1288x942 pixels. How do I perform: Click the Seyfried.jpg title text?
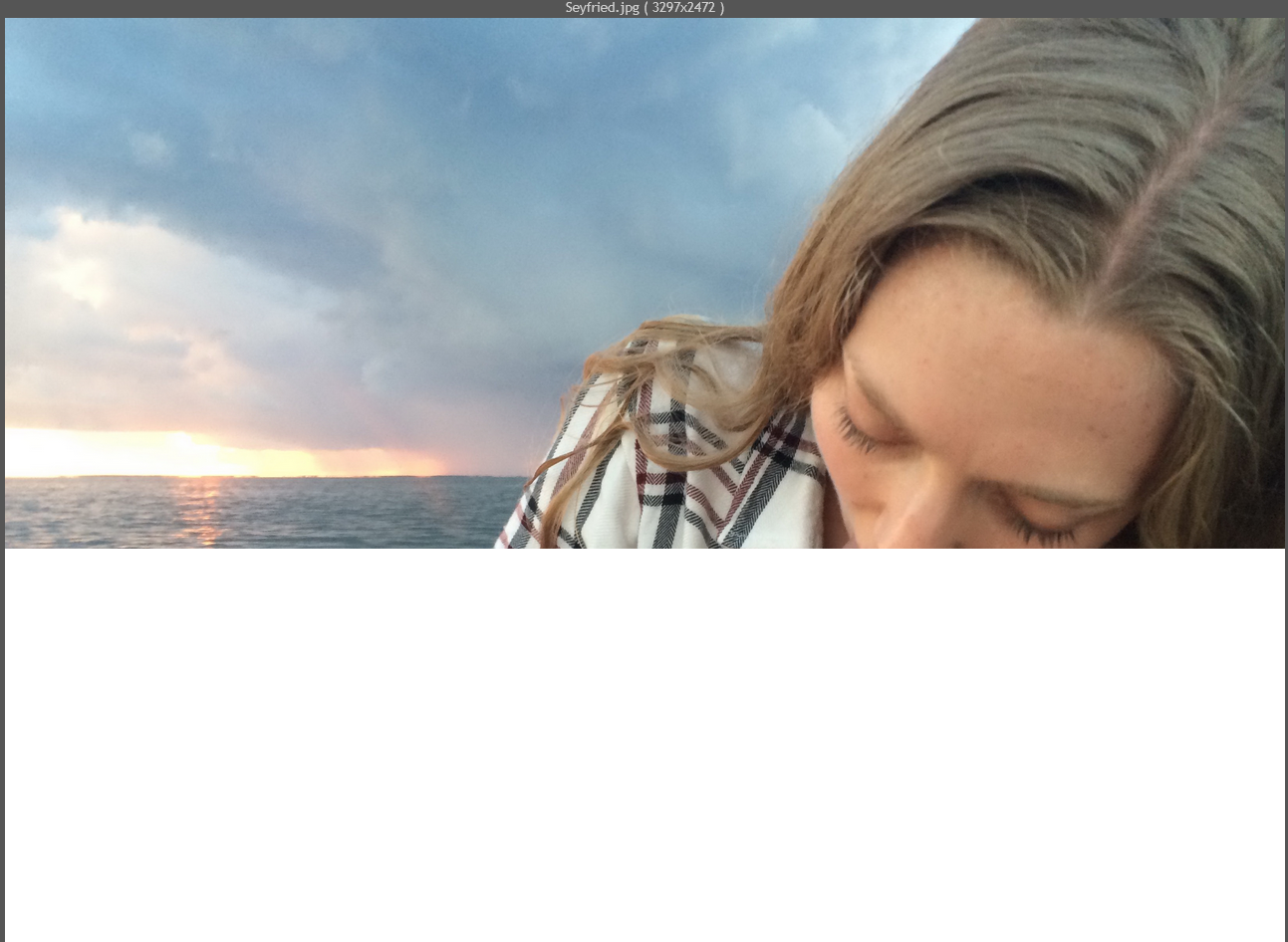(644, 8)
